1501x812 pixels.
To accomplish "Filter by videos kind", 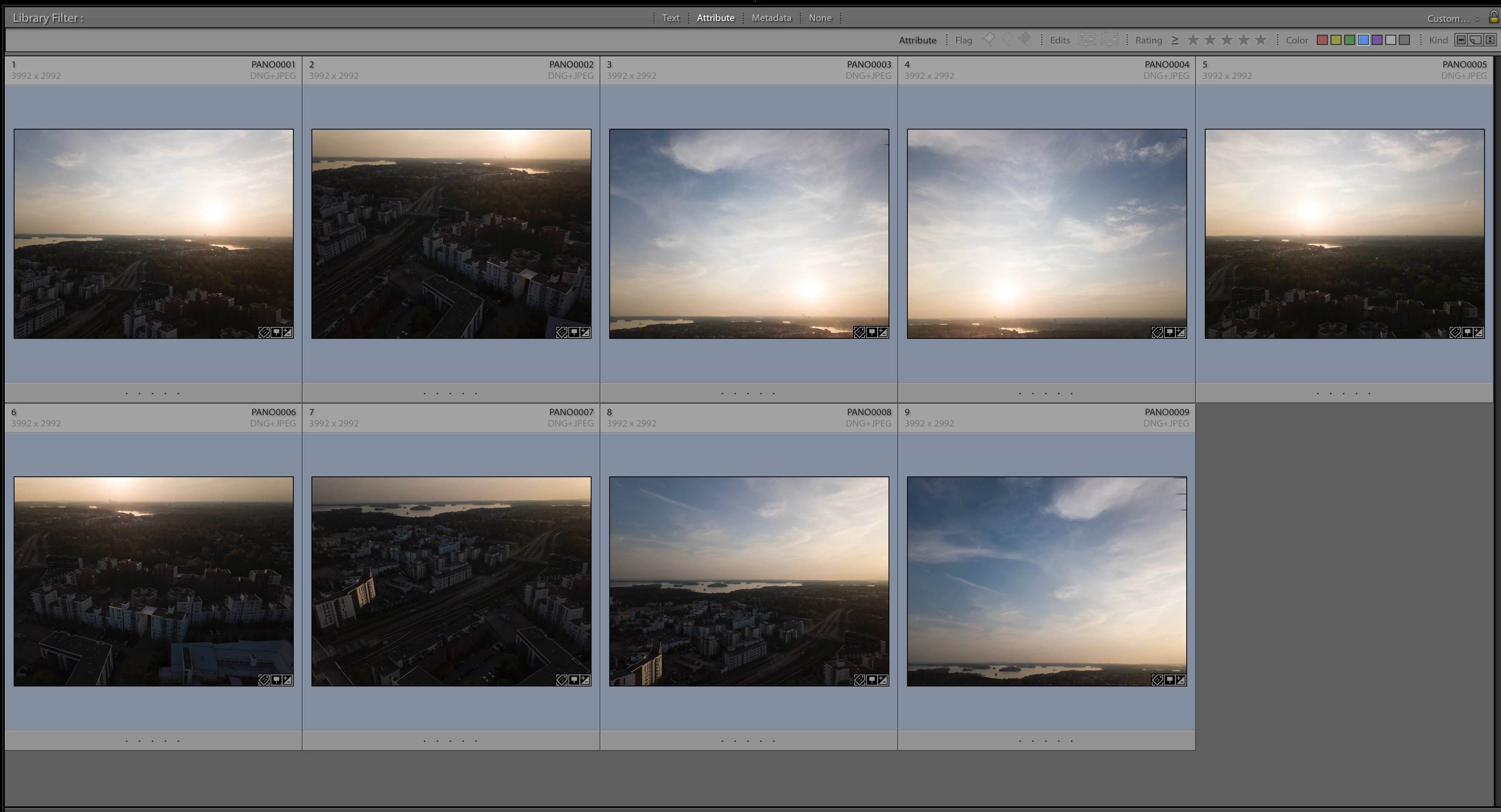I will [x=1490, y=39].
